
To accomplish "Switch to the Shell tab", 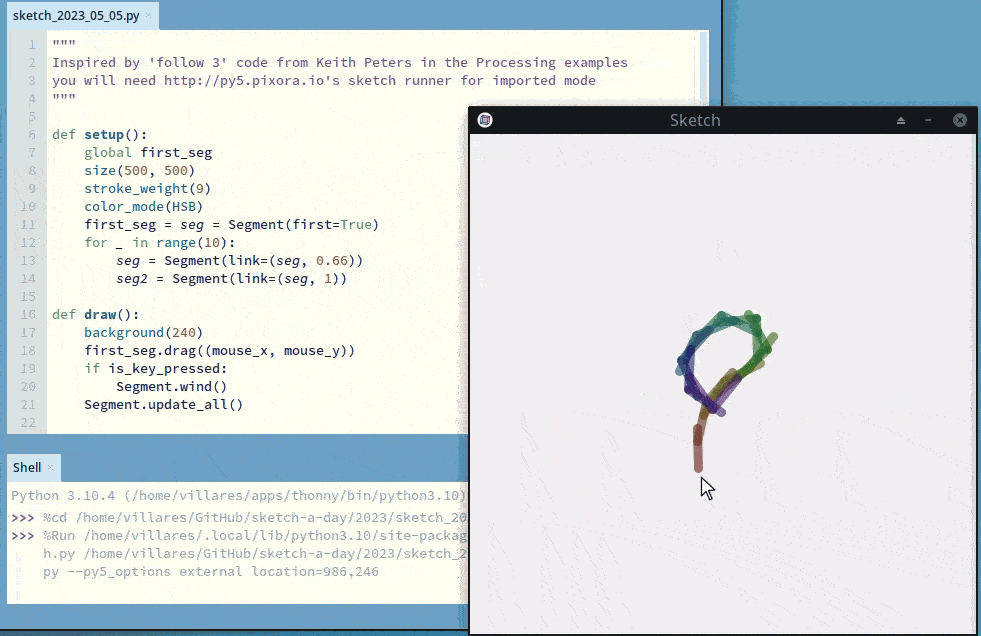I will pyautogui.click(x=26, y=467).
